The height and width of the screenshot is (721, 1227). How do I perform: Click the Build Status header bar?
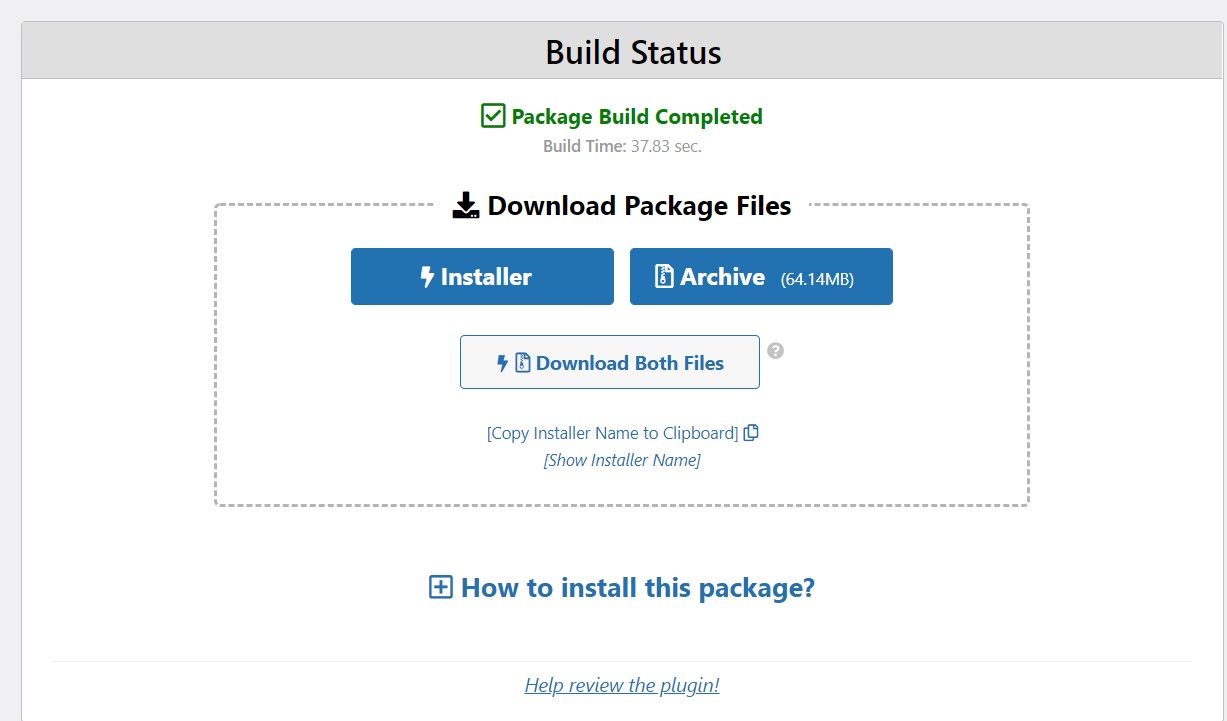tap(633, 52)
